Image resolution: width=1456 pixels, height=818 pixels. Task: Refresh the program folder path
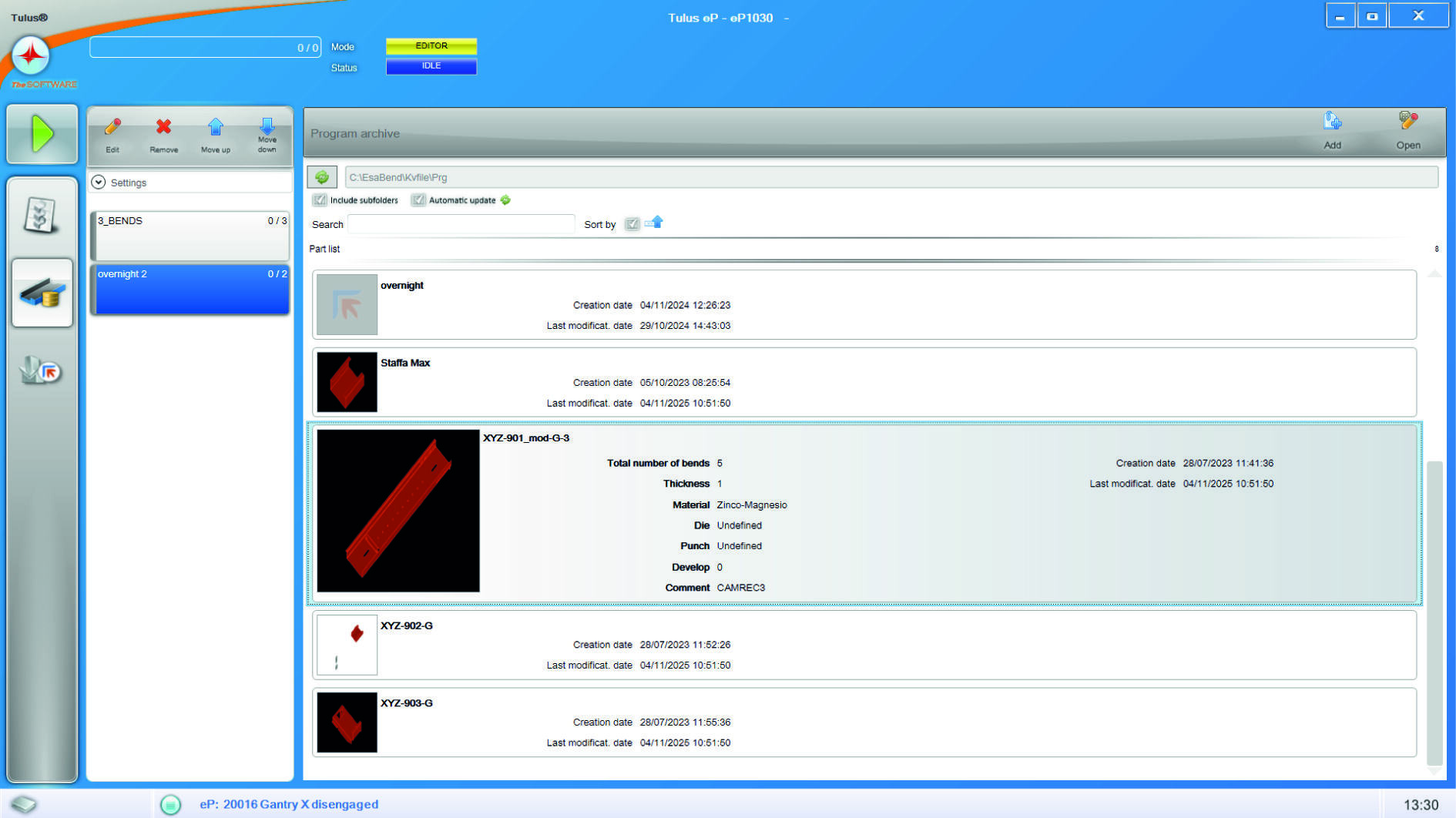coord(322,177)
